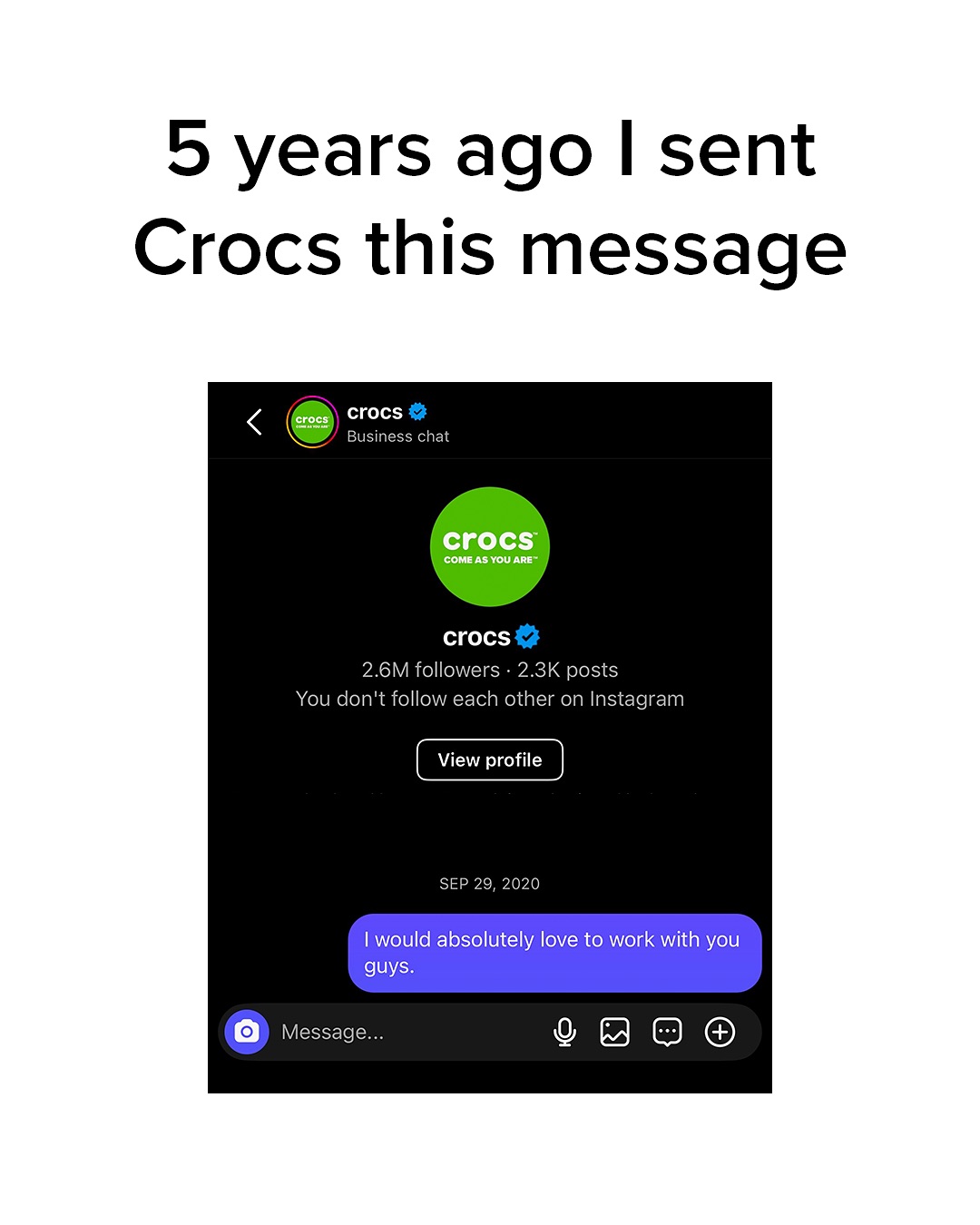Tap the sticker and quick replies bubble icon
Image resolution: width=980 pixels, height=1225 pixels.
[667, 1032]
